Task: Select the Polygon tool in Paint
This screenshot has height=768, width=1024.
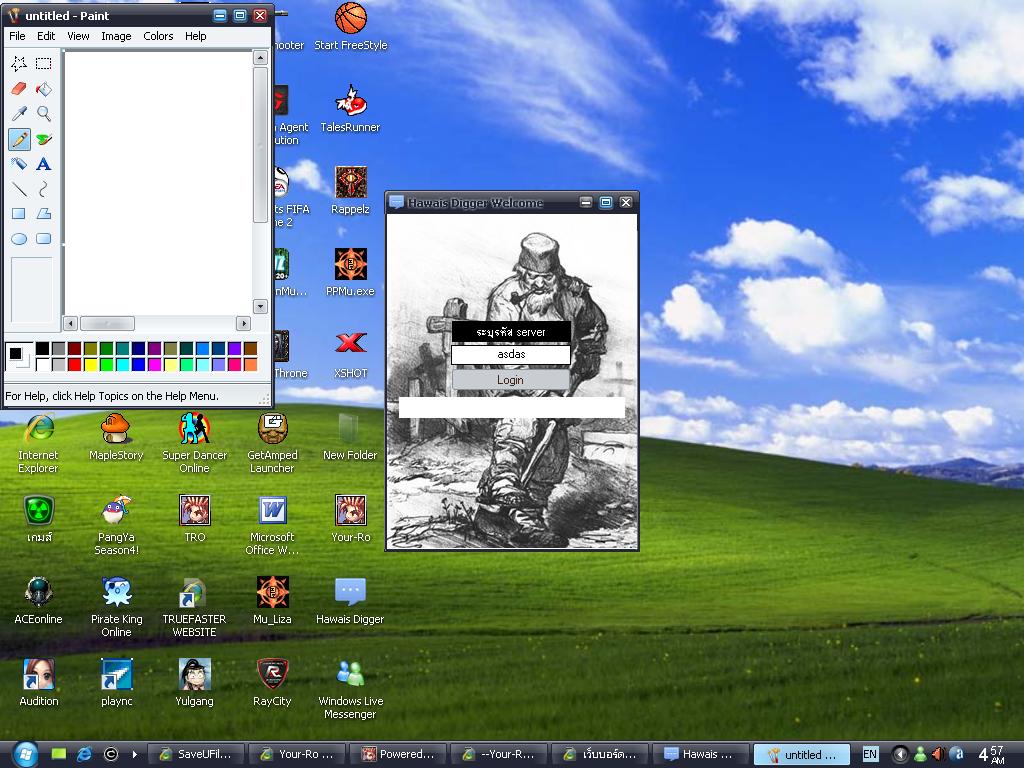Action: tap(44, 214)
